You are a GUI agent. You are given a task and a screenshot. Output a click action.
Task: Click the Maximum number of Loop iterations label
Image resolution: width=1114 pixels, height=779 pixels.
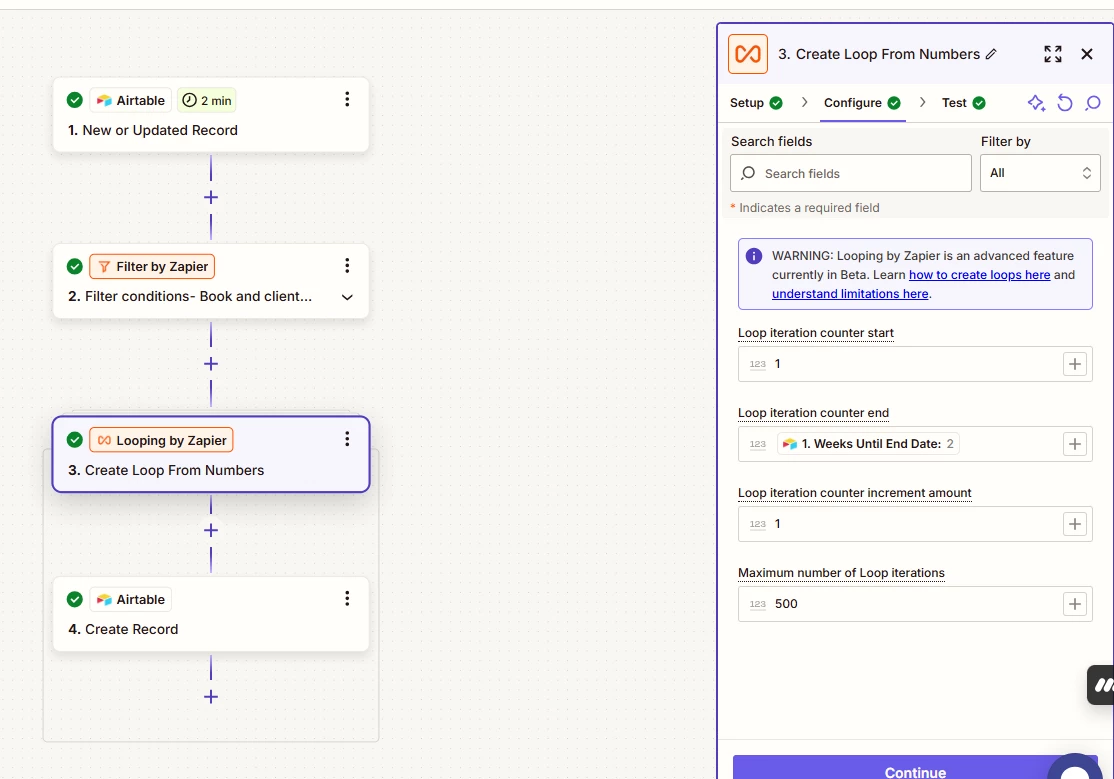(x=841, y=573)
